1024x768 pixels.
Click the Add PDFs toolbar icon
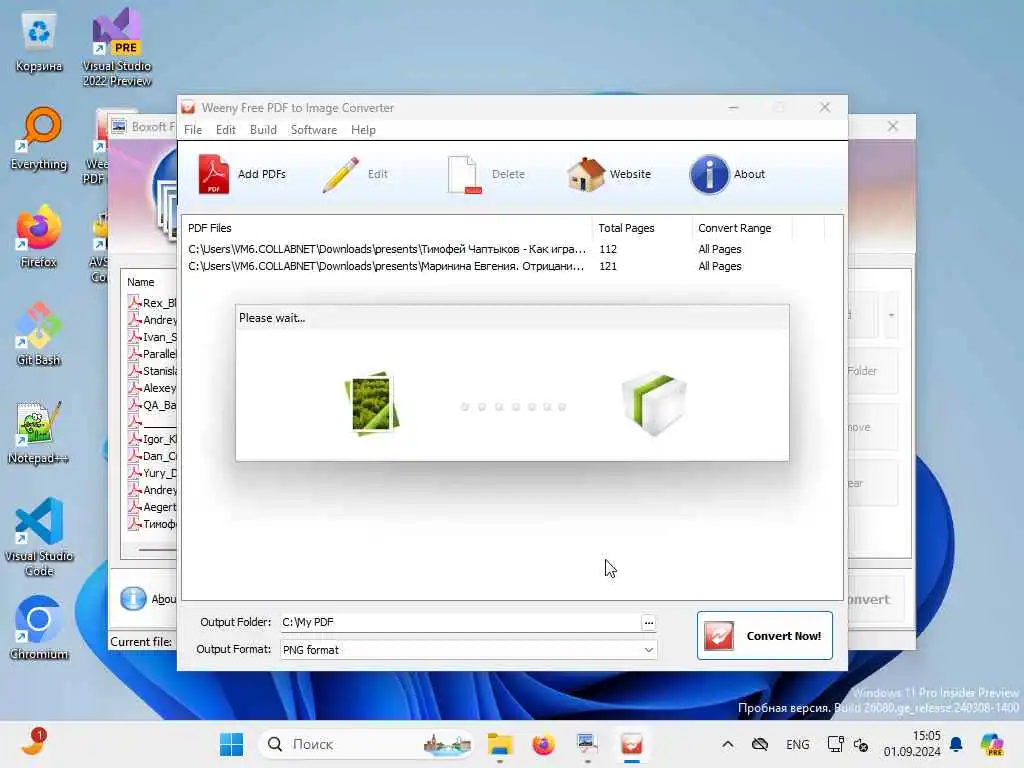[x=214, y=174]
